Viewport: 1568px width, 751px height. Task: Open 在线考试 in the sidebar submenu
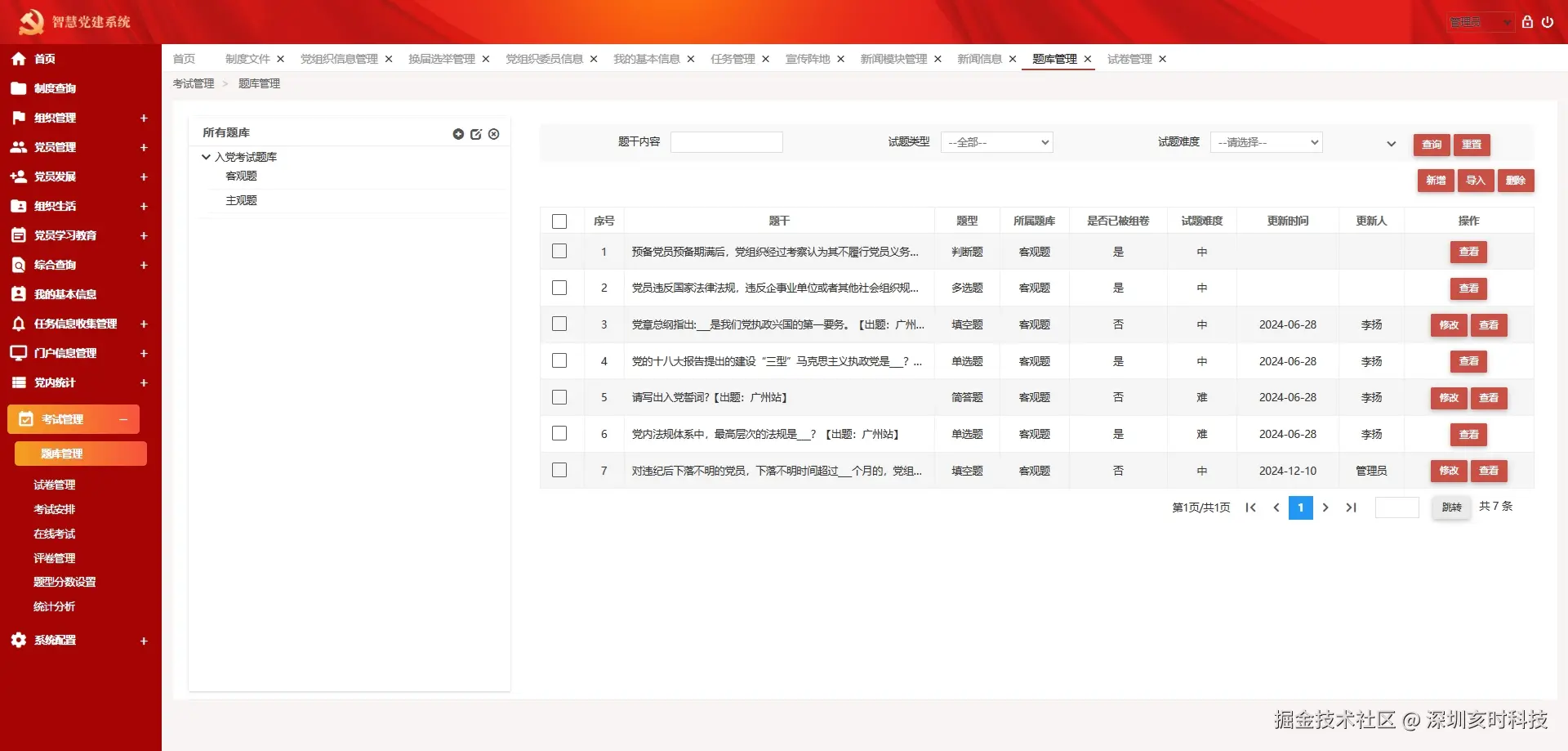point(55,534)
